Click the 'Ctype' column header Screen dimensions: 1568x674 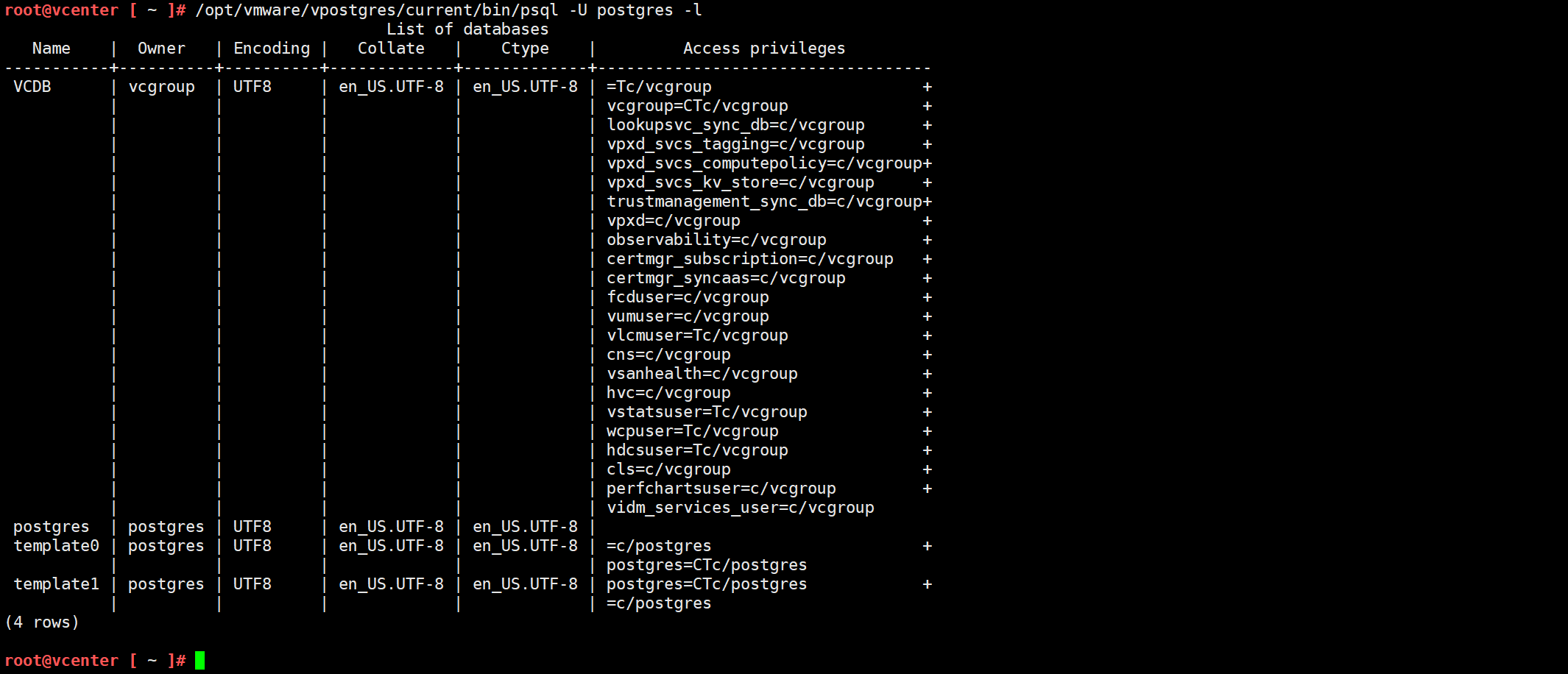point(525,49)
